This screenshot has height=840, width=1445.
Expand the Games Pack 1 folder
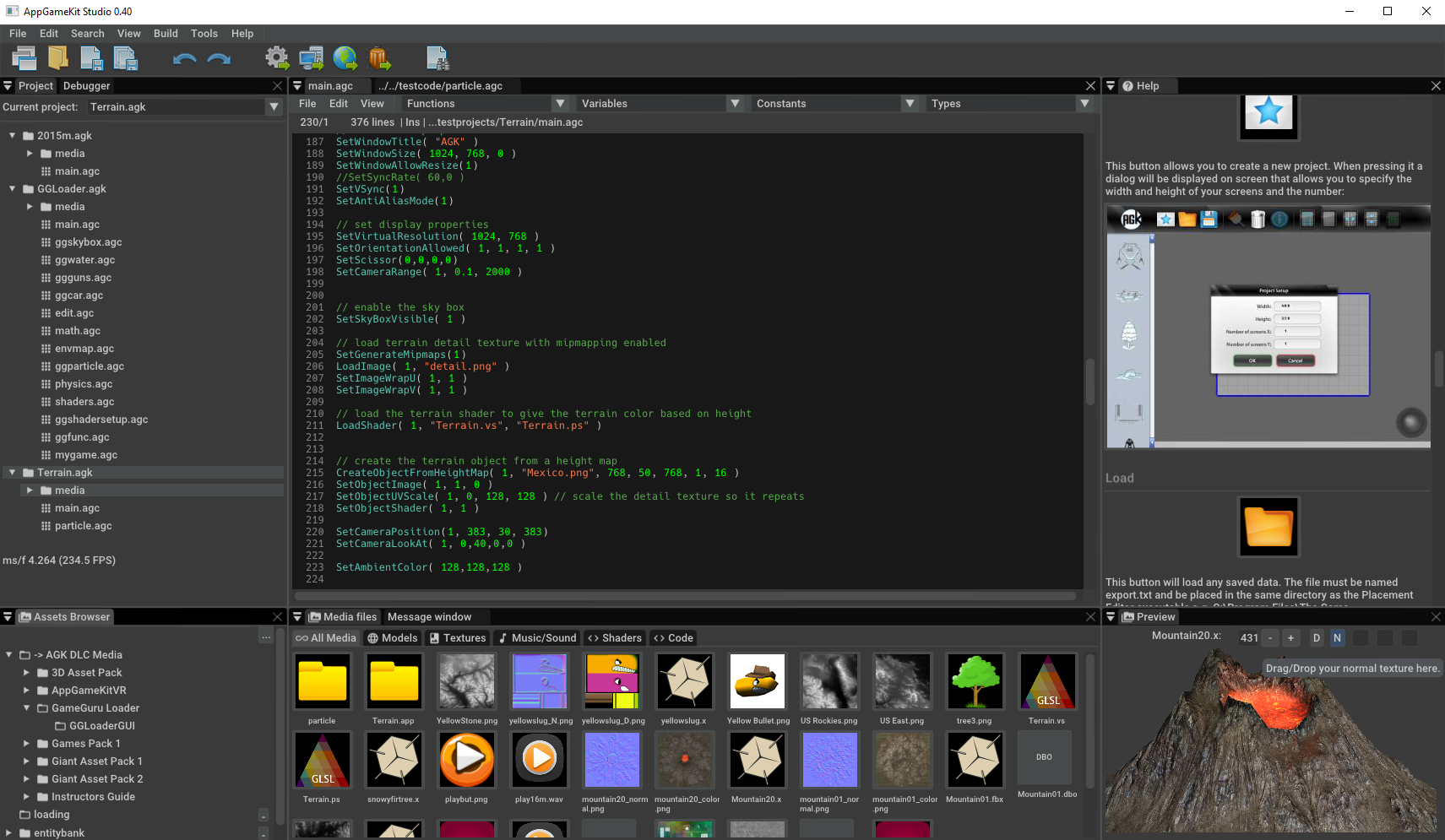[26, 744]
